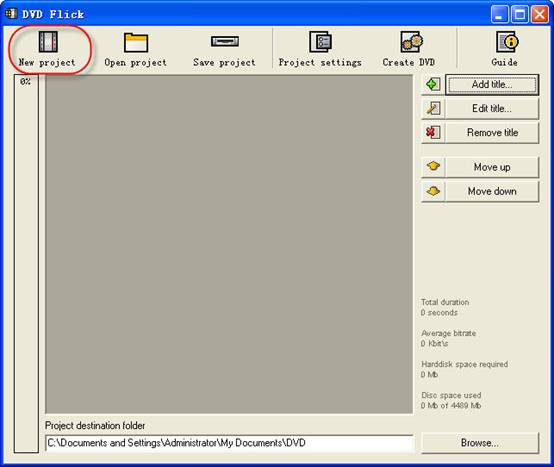554x467 pixels.
Task: Click the Move up text button
Action: point(492,167)
